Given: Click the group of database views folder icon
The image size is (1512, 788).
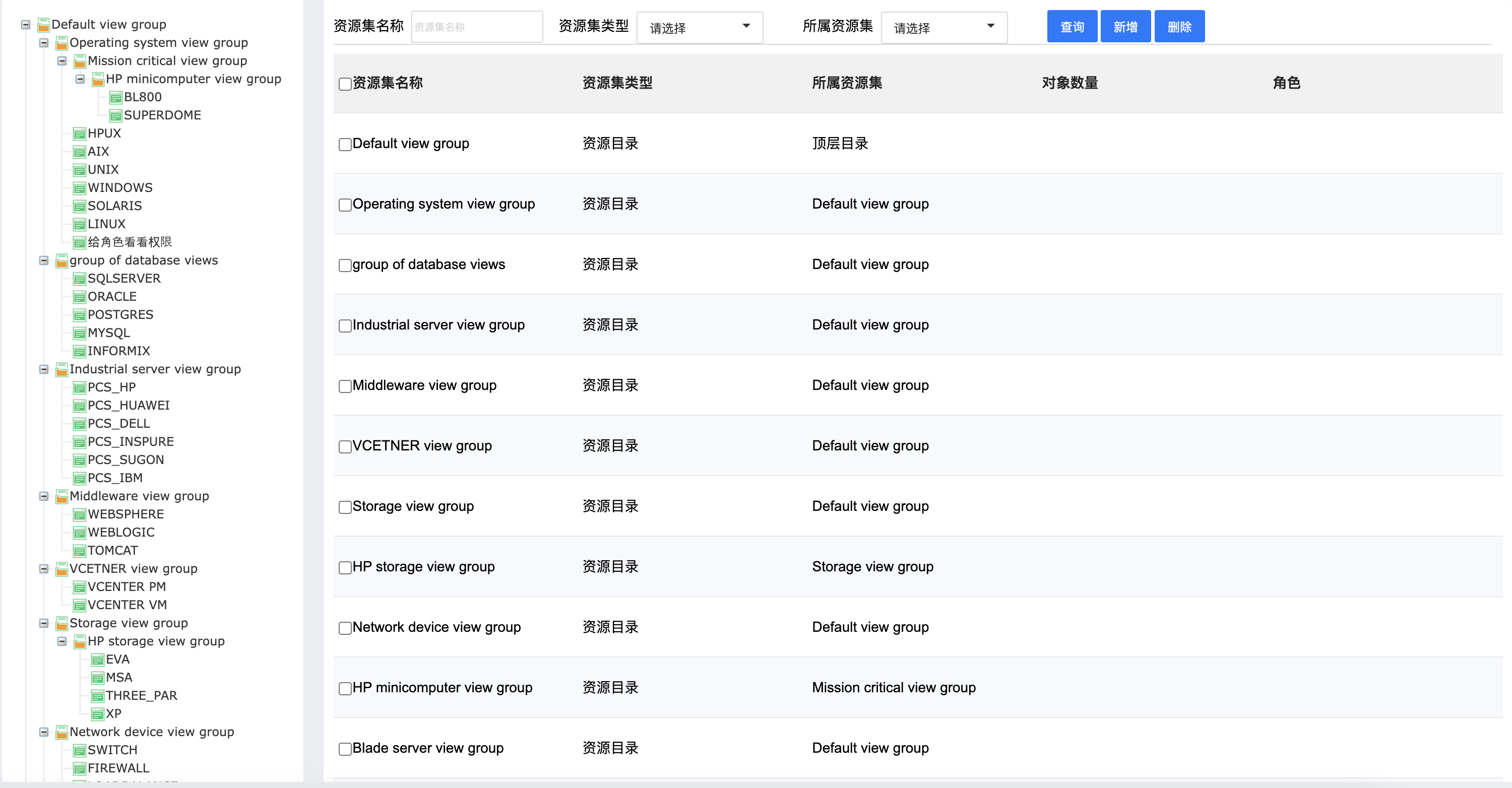Looking at the screenshot, I should click(x=61, y=261).
